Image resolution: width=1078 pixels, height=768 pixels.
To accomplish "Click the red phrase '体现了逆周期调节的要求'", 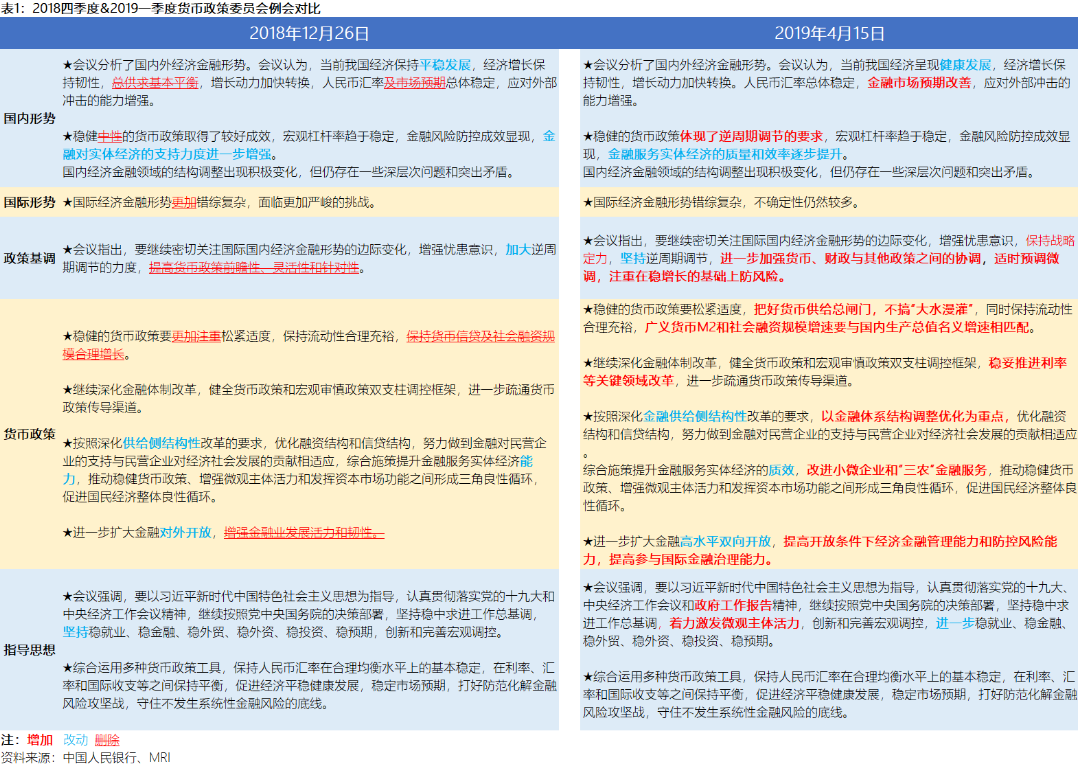I will (751, 136).
